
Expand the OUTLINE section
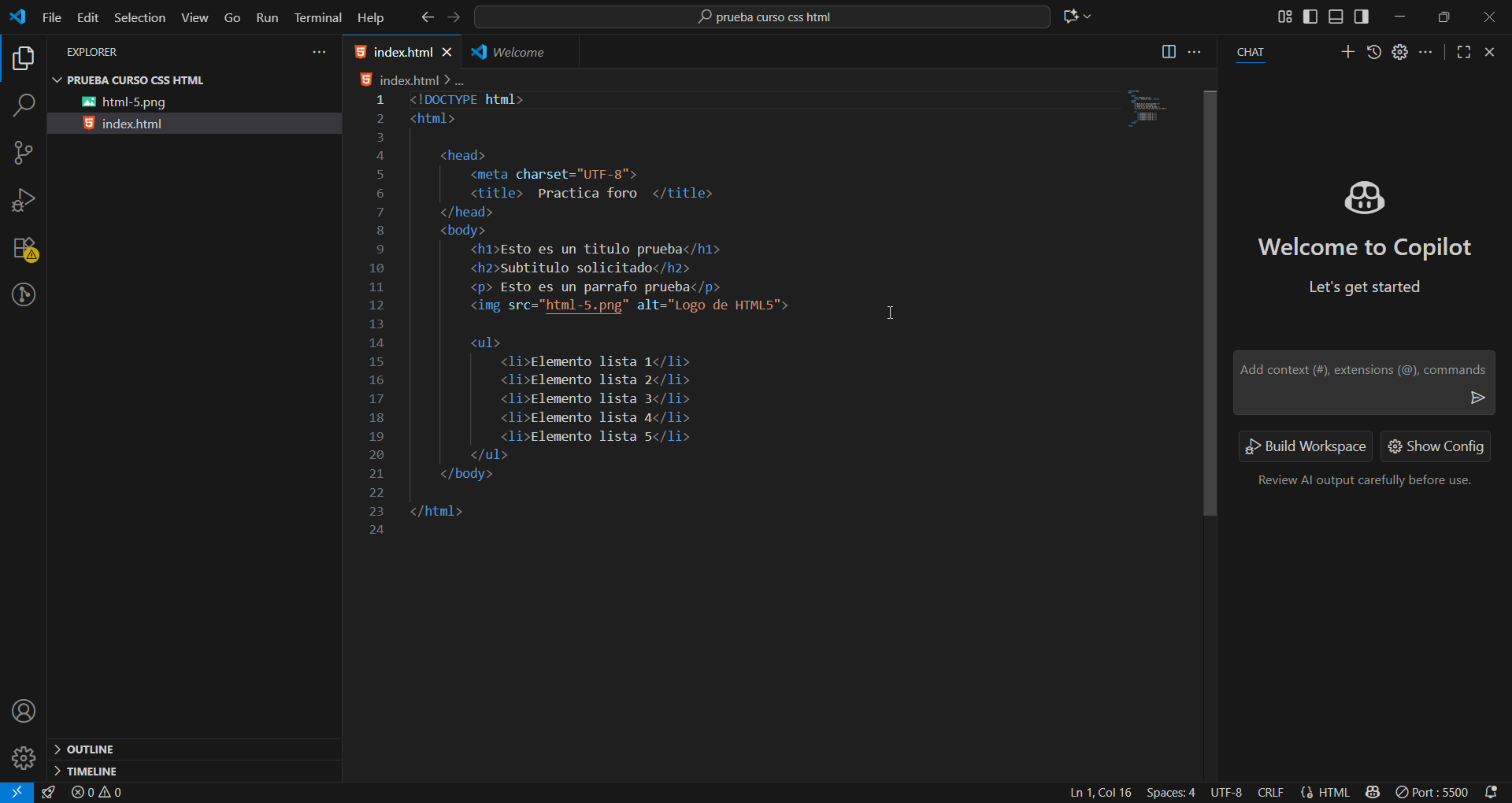coord(195,749)
